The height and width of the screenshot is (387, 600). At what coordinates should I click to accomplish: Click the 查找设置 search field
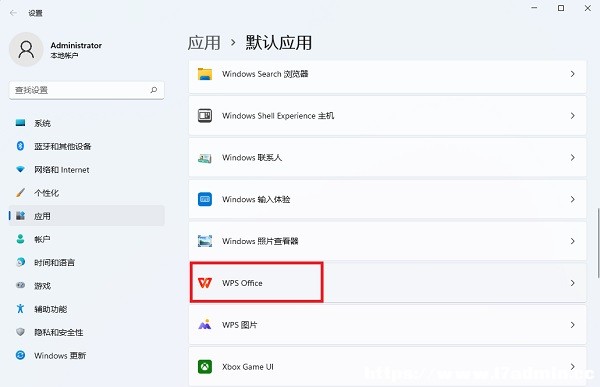coord(86,90)
